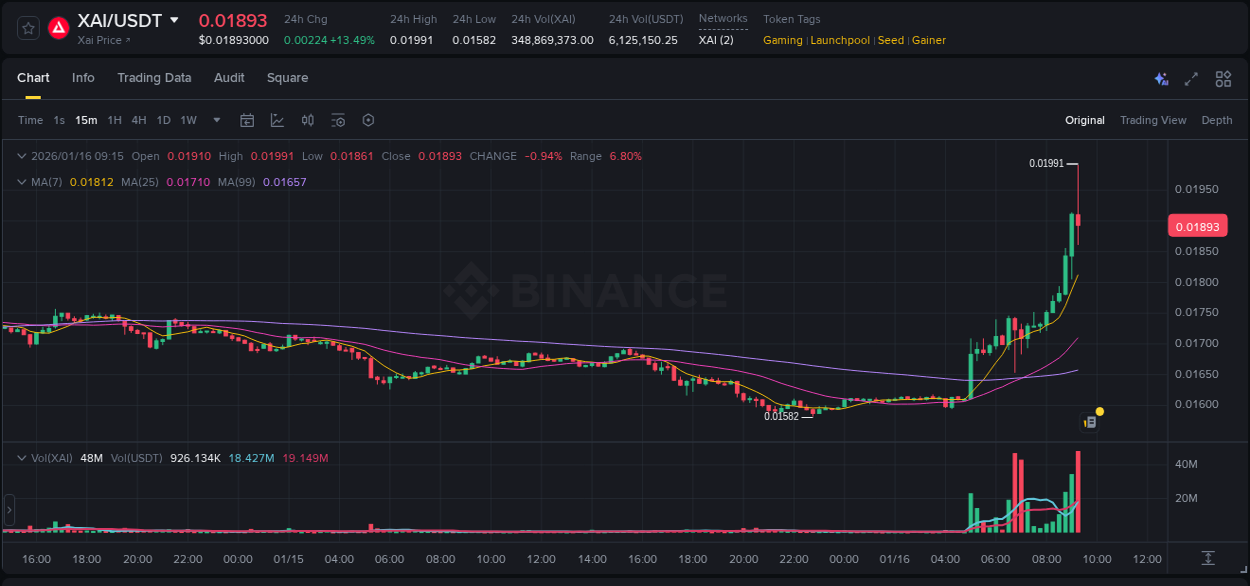Open the date jump calendar icon
1250x586 pixels.
click(x=247, y=120)
